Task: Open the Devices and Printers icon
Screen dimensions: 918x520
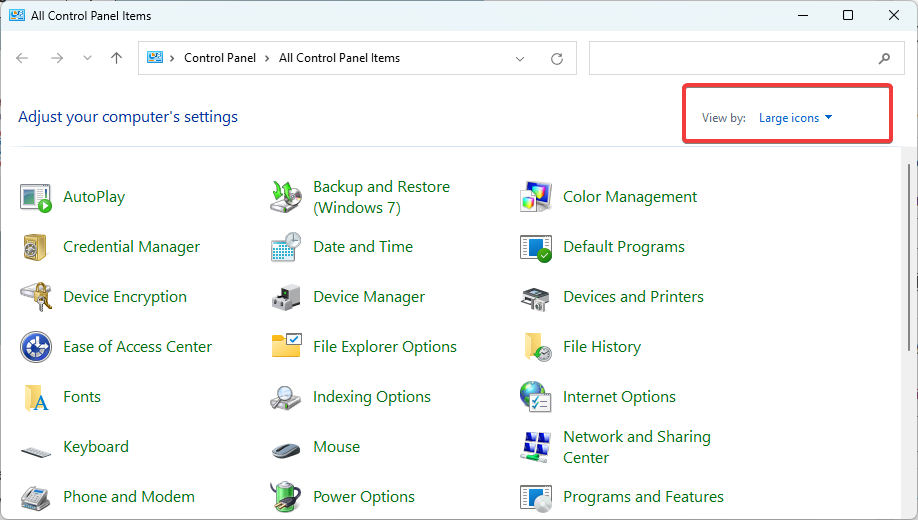Action: 536,299
